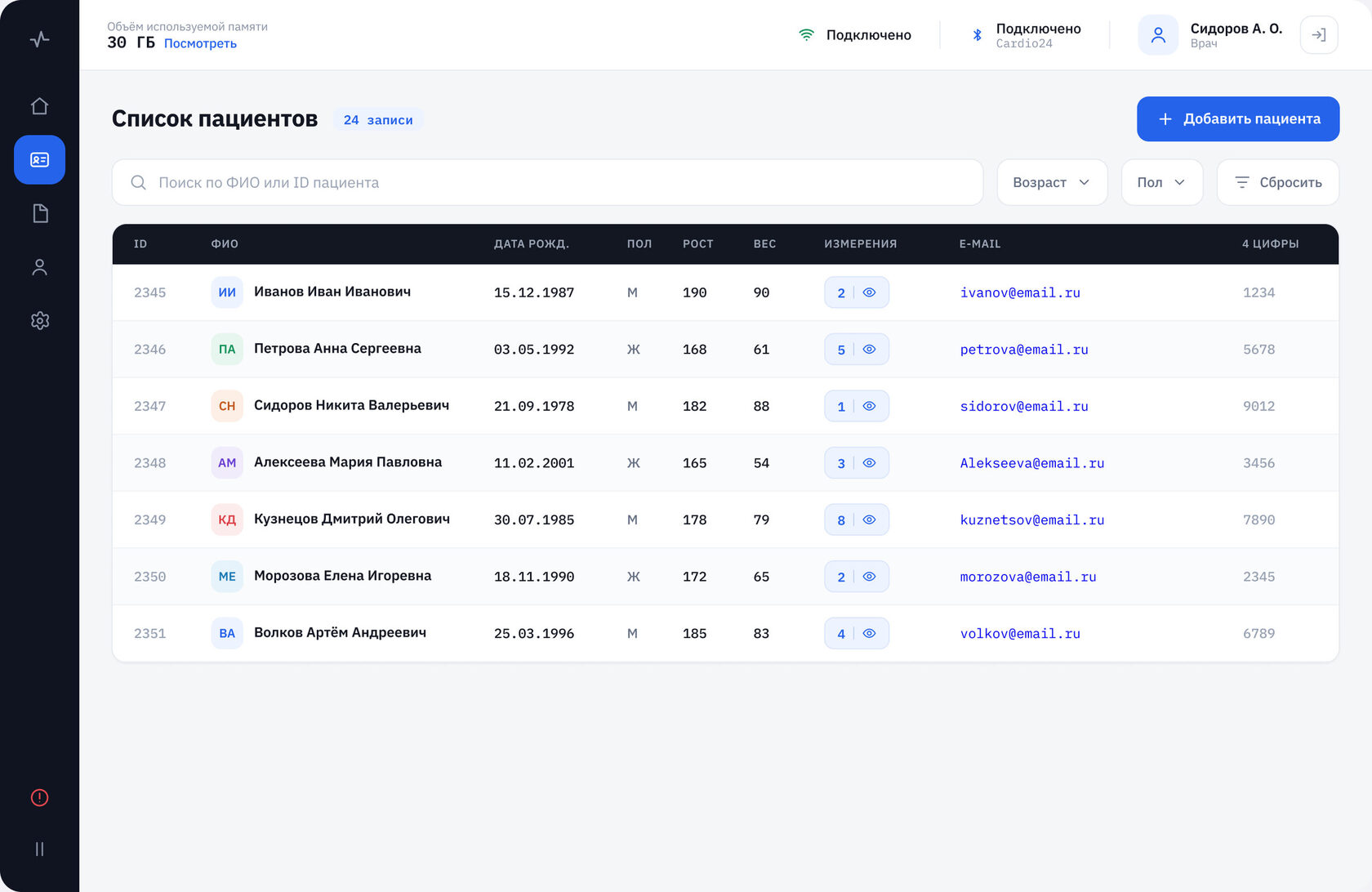Click the 4-digit code 9012

(x=1258, y=406)
